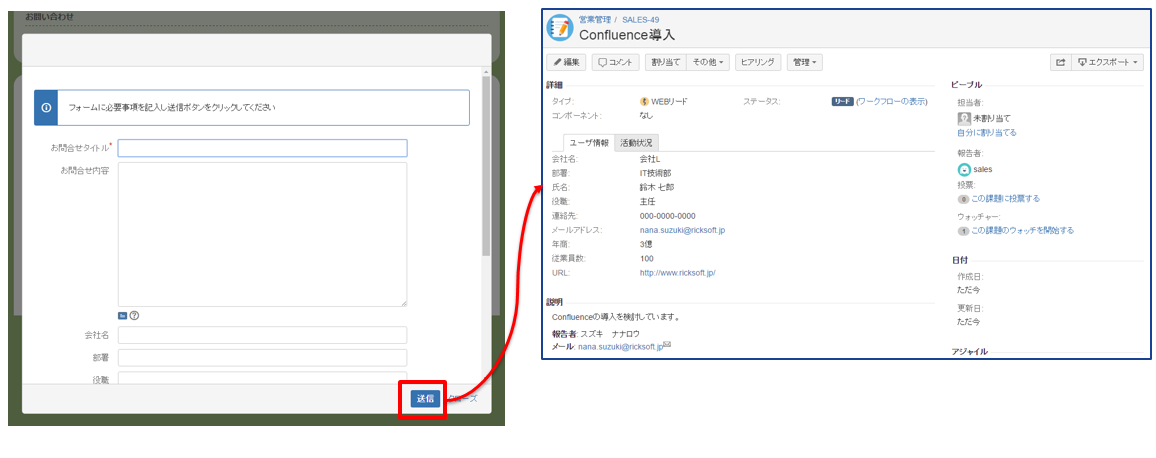This screenshot has height=458, width=1156.
Task: Click the WEBリード issue type icon
Action: pyautogui.click(x=644, y=101)
